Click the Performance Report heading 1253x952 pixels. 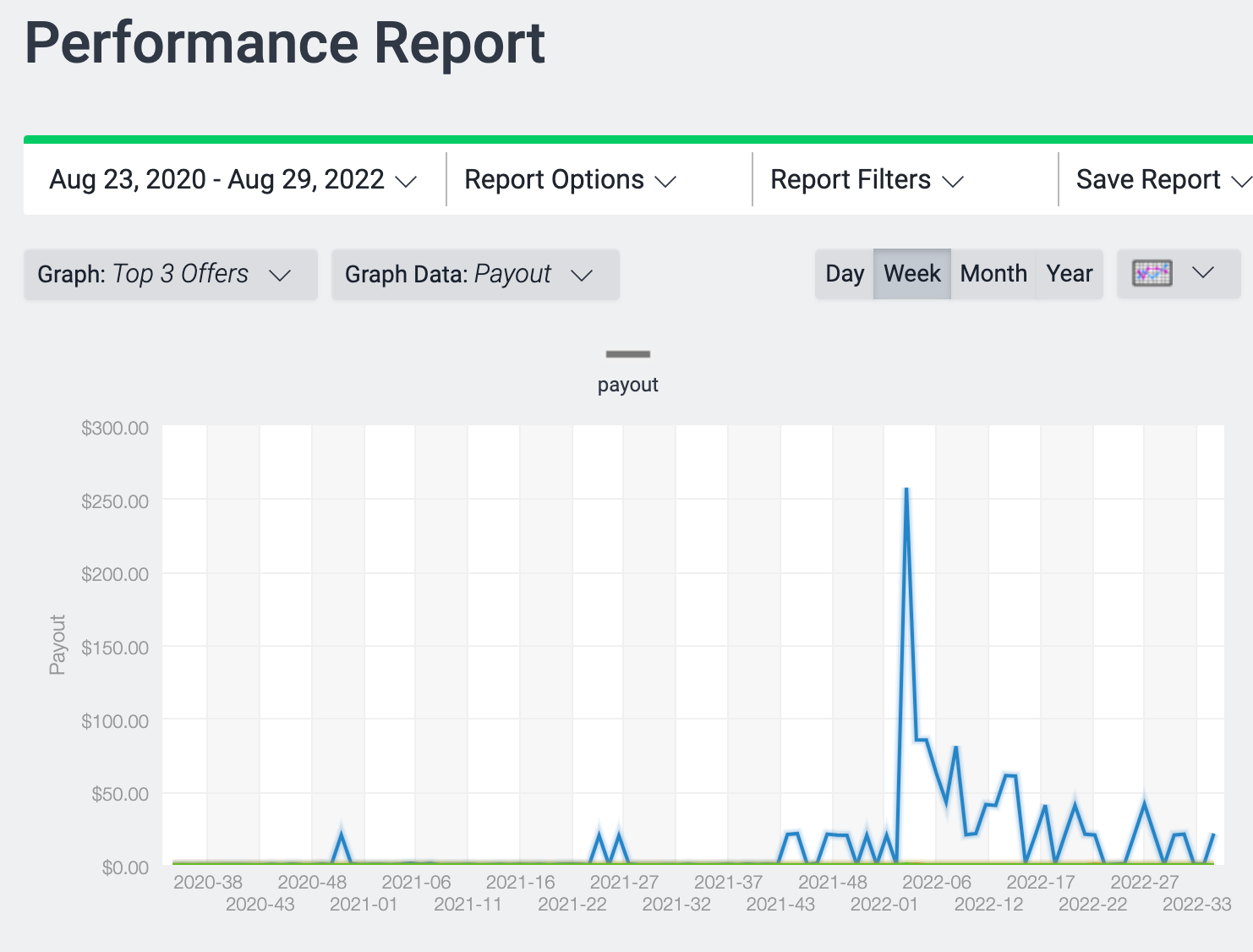[285, 43]
